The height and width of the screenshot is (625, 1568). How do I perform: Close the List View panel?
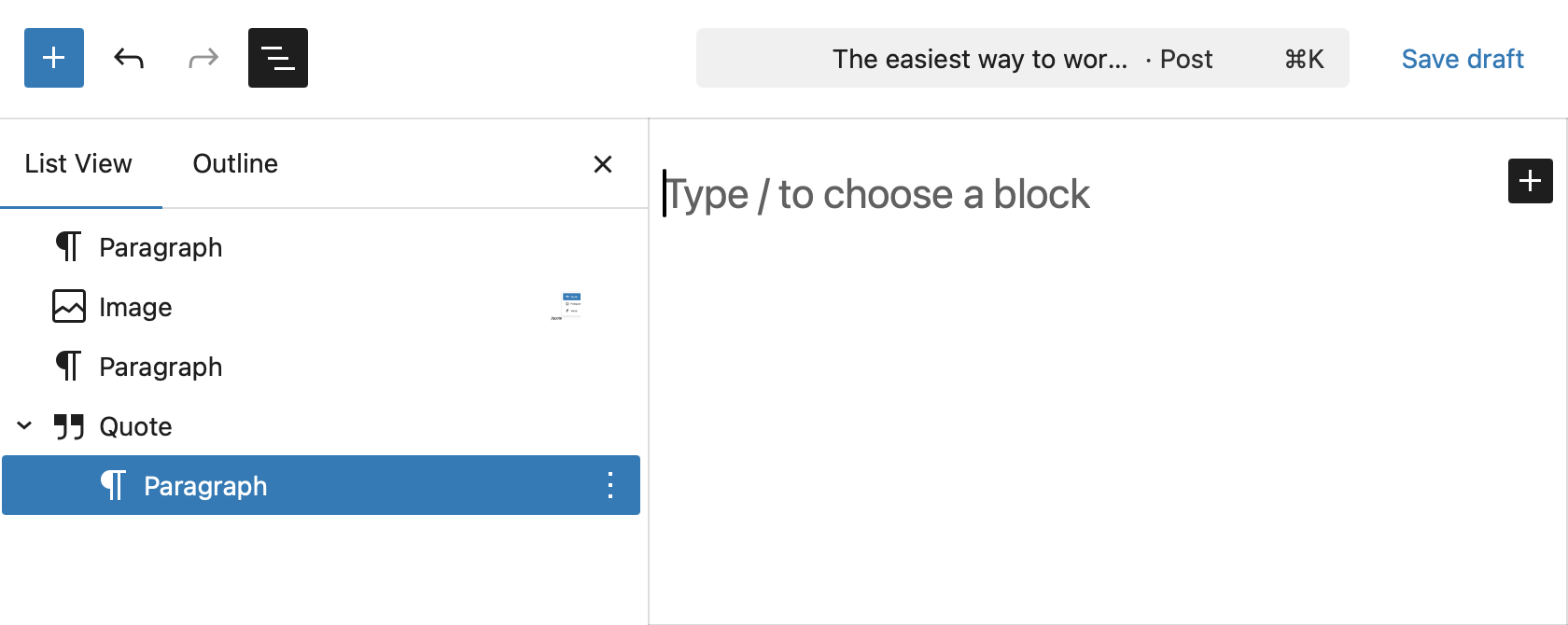click(603, 163)
